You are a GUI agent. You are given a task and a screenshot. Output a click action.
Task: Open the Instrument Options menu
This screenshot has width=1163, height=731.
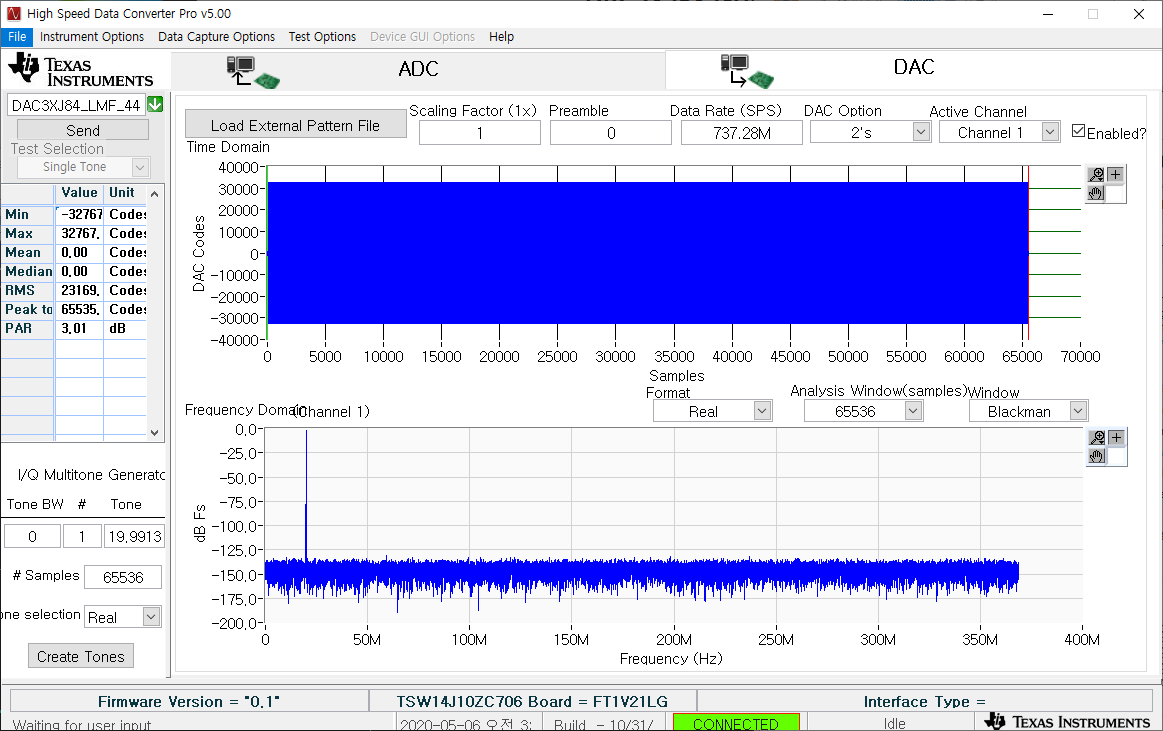tap(92, 36)
